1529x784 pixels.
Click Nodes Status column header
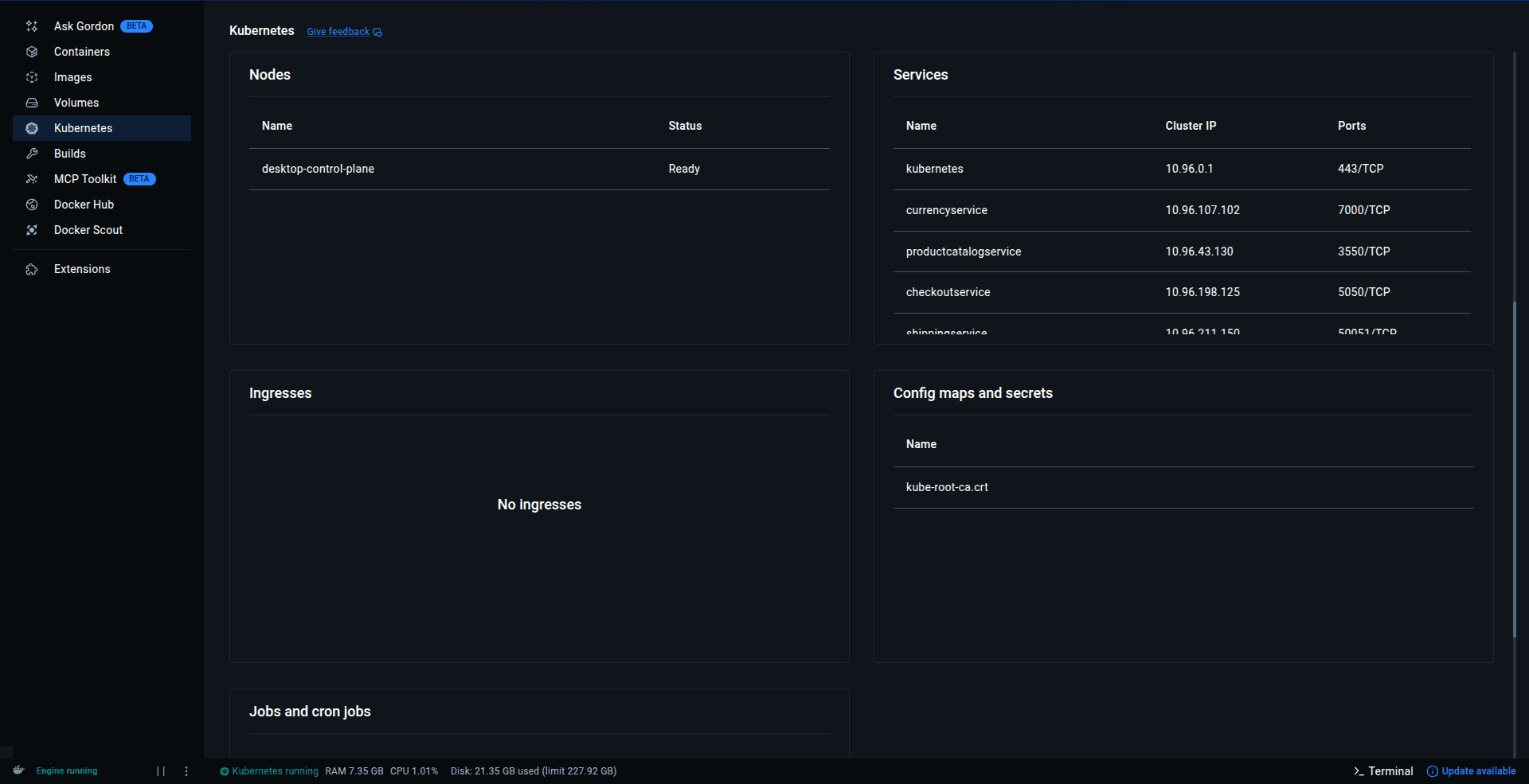[x=685, y=126]
